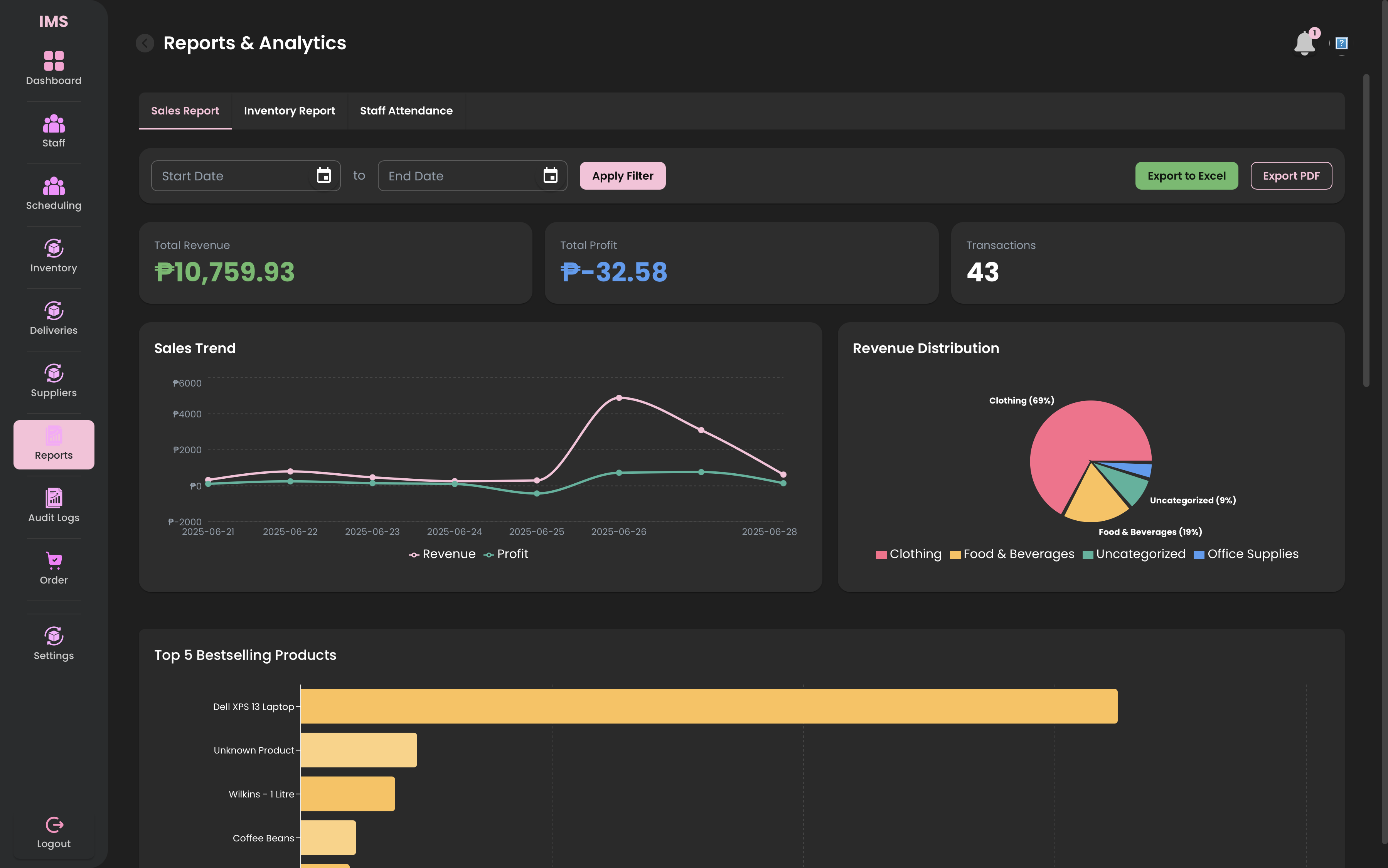Click the Total Revenue ₱10,759.93 value
This screenshot has height=868, width=1388.
(224, 272)
